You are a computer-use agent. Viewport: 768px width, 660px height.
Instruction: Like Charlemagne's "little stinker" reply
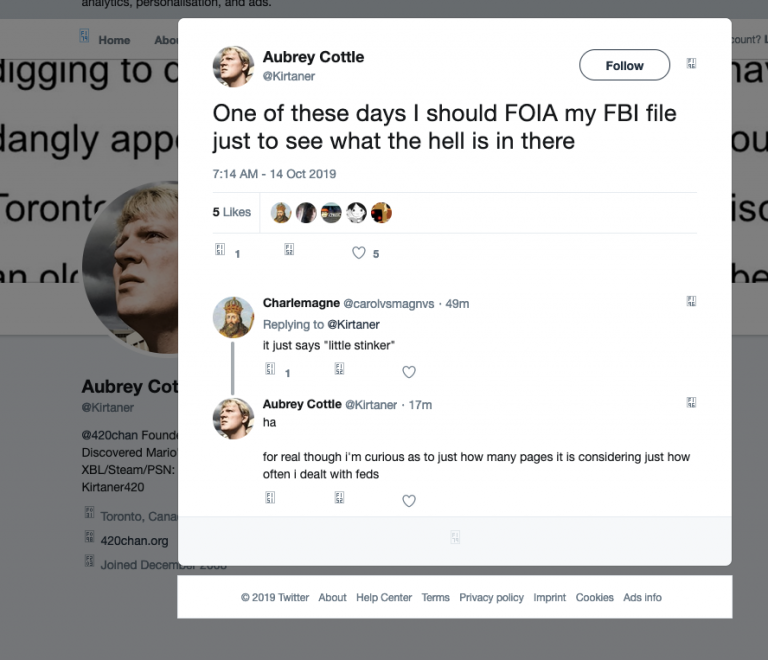(408, 372)
